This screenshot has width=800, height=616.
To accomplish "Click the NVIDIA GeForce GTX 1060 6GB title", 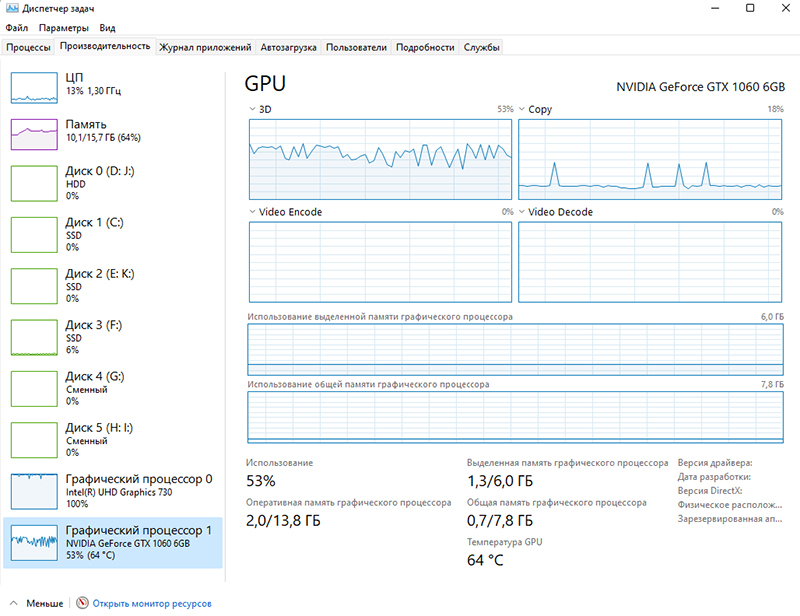I will point(700,87).
